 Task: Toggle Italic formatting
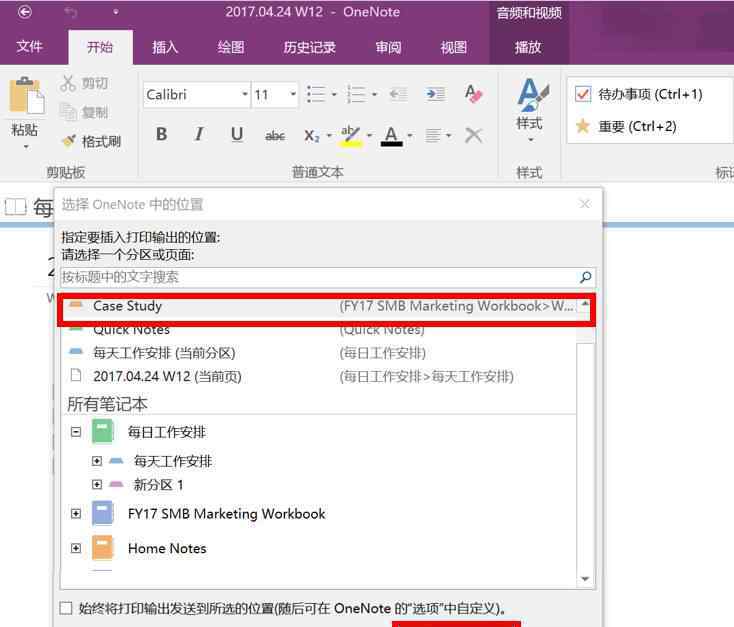coord(199,134)
